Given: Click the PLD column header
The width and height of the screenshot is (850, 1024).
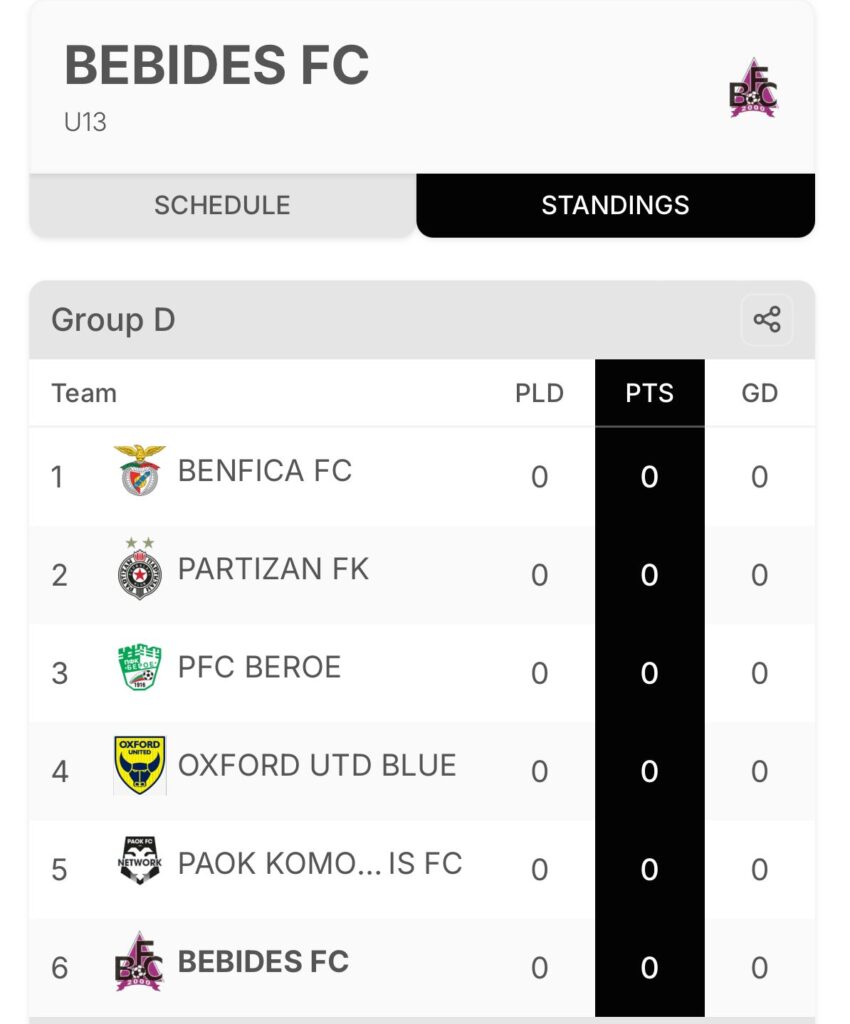Looking at the screenshot, I should point(539,393).
